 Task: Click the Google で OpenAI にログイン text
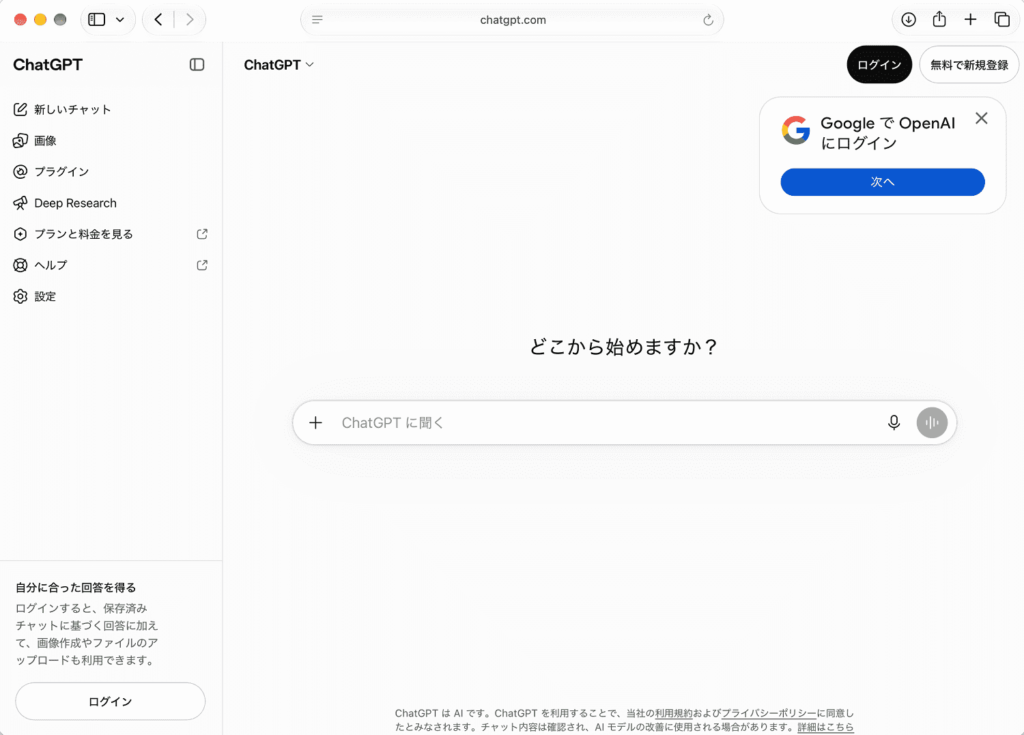[x=888, y=133]
